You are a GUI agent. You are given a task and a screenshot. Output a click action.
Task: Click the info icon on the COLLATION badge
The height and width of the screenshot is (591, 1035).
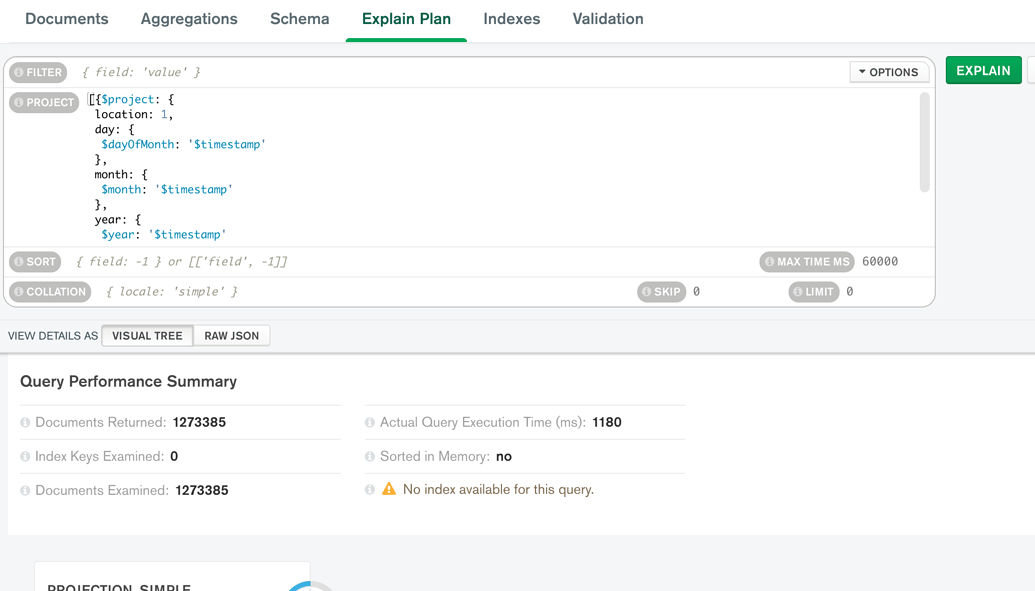[20, 291]
